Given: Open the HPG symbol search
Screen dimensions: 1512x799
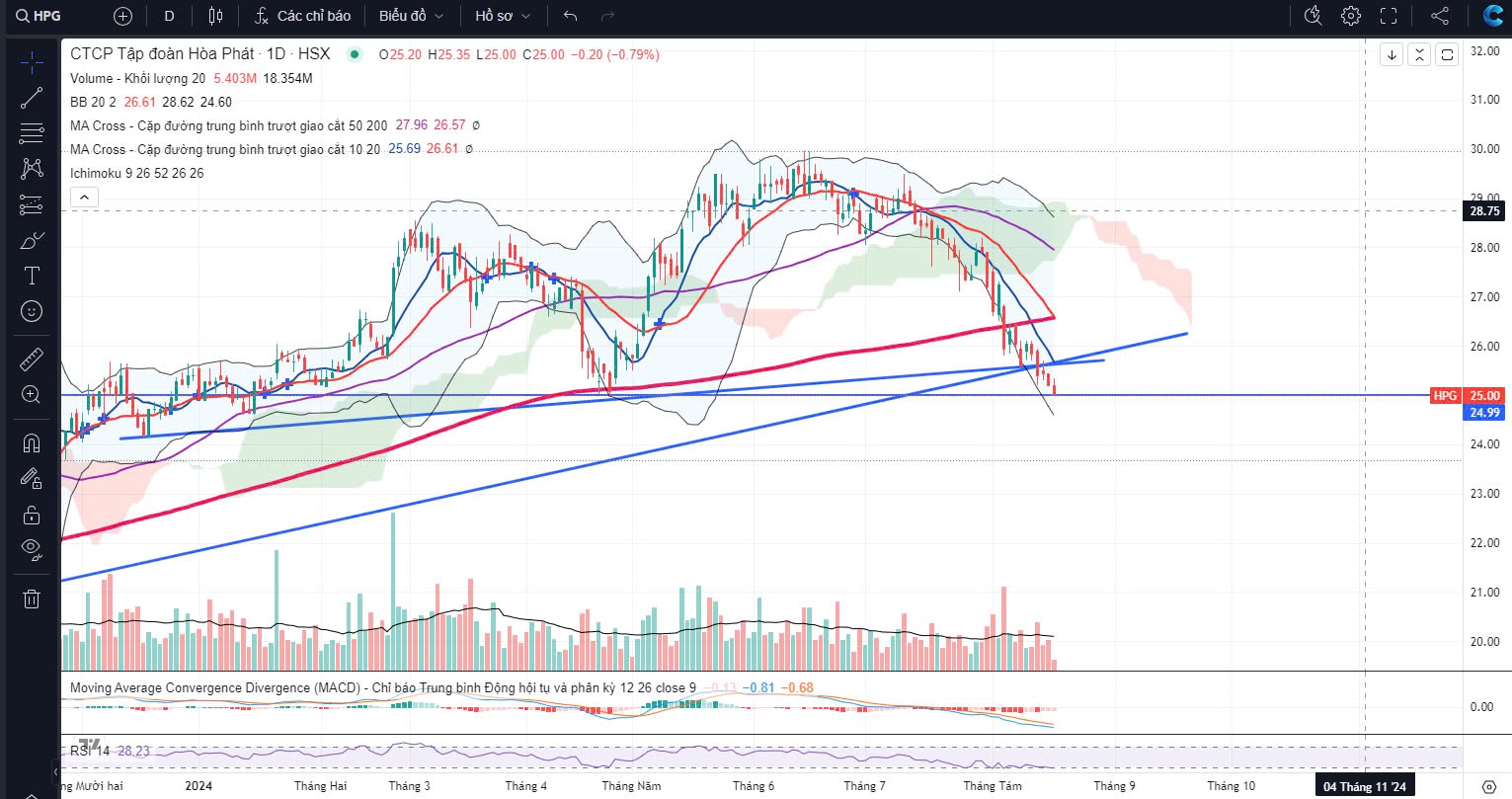Looking at the screenshot, I should click(40, 16).
